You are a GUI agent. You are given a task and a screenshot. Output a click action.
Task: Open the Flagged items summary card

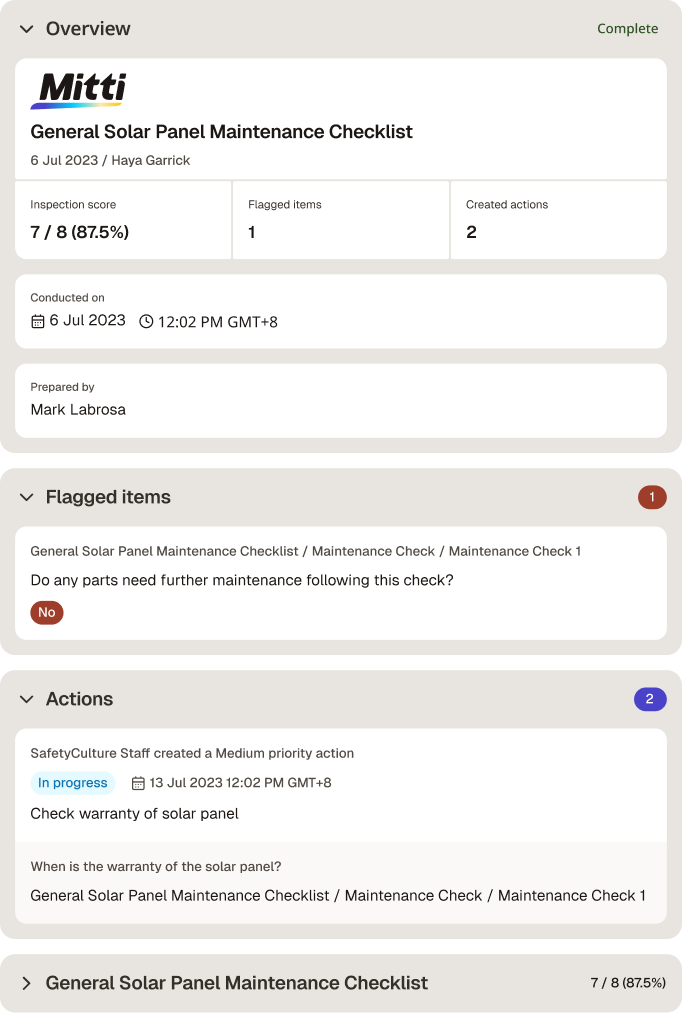pyautogui.click(x=341, y=220)
